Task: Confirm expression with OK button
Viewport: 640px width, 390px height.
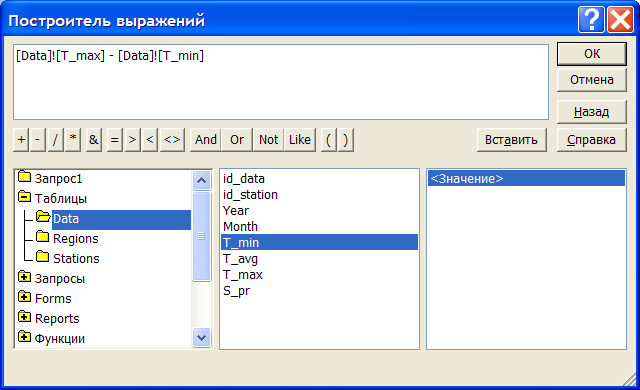Action: pos(591,53)
